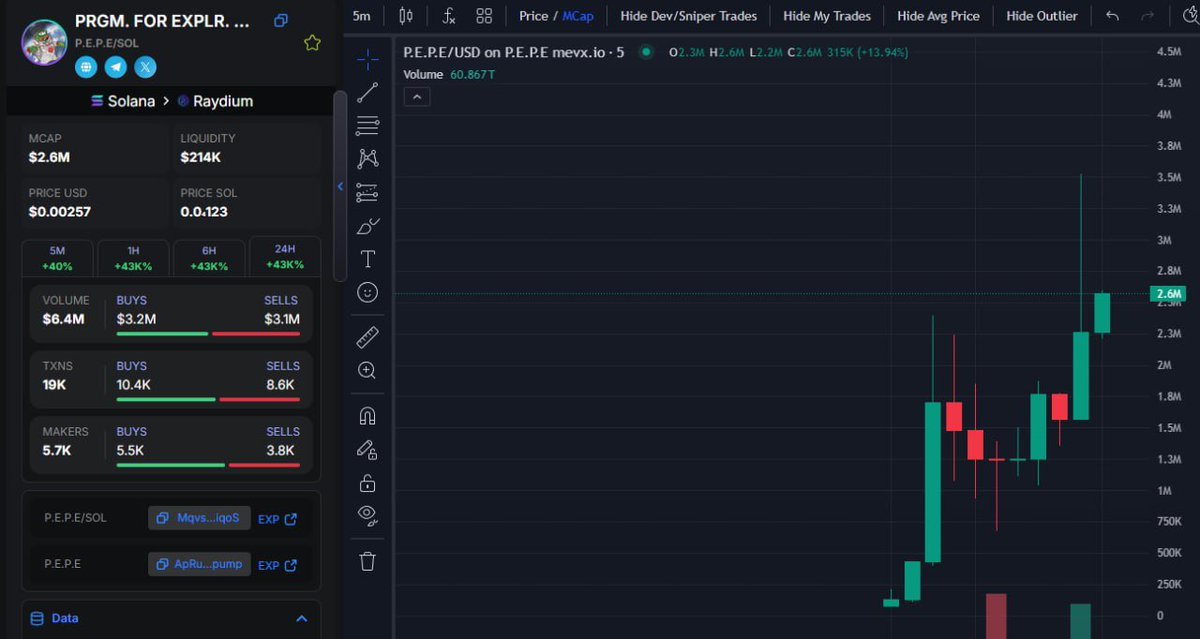Open the token X profile link
Image resolution: width=1200 pixels, height=639 pixels.
[x=146, y=67]
